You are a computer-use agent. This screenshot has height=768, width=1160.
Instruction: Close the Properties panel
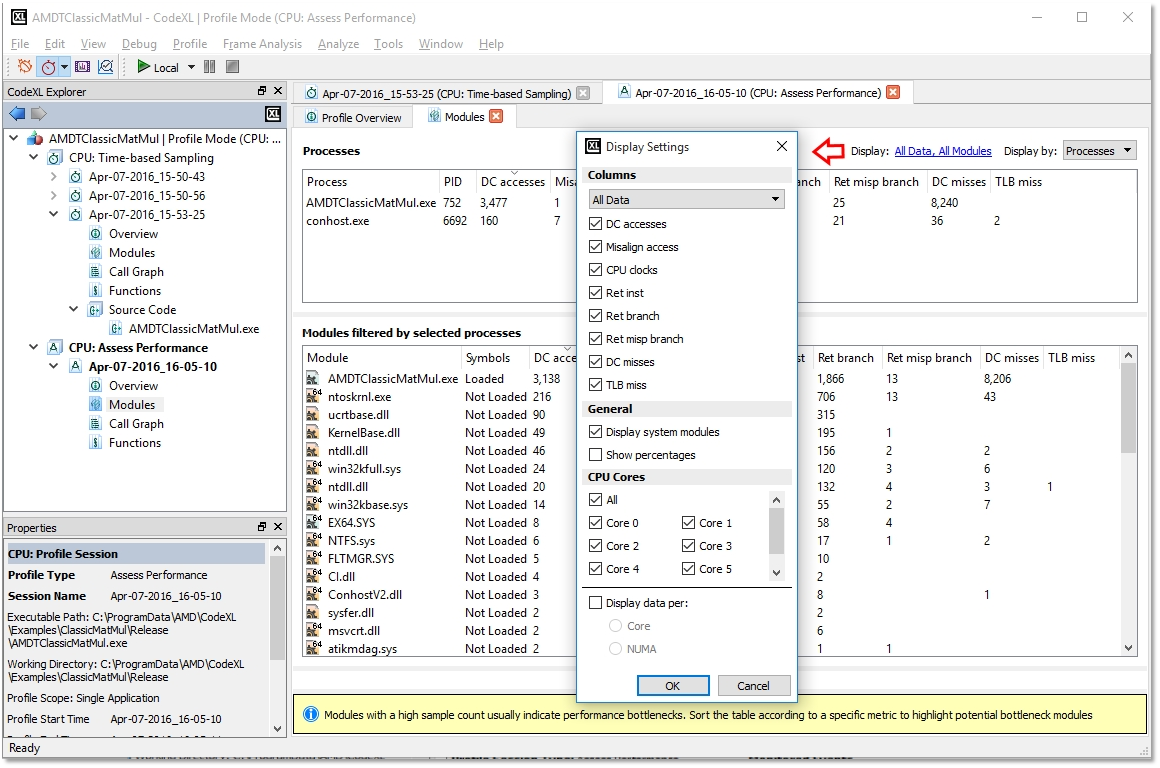pyautogui.click(x=278, y=527)
